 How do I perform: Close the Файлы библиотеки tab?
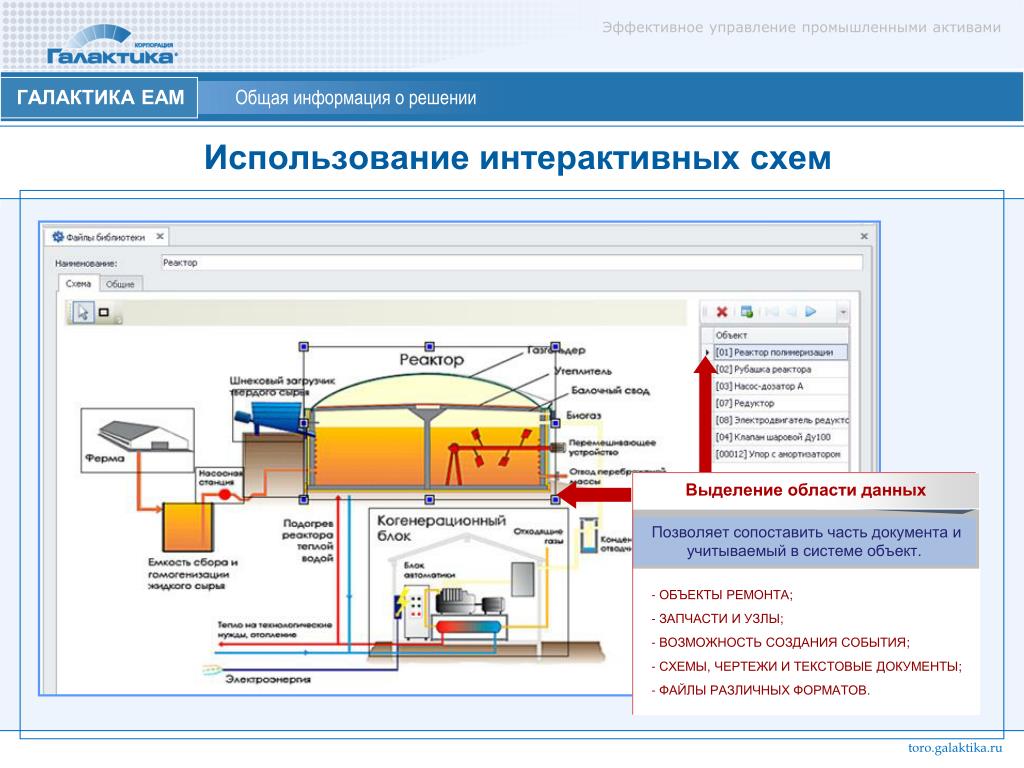point(160,236)
